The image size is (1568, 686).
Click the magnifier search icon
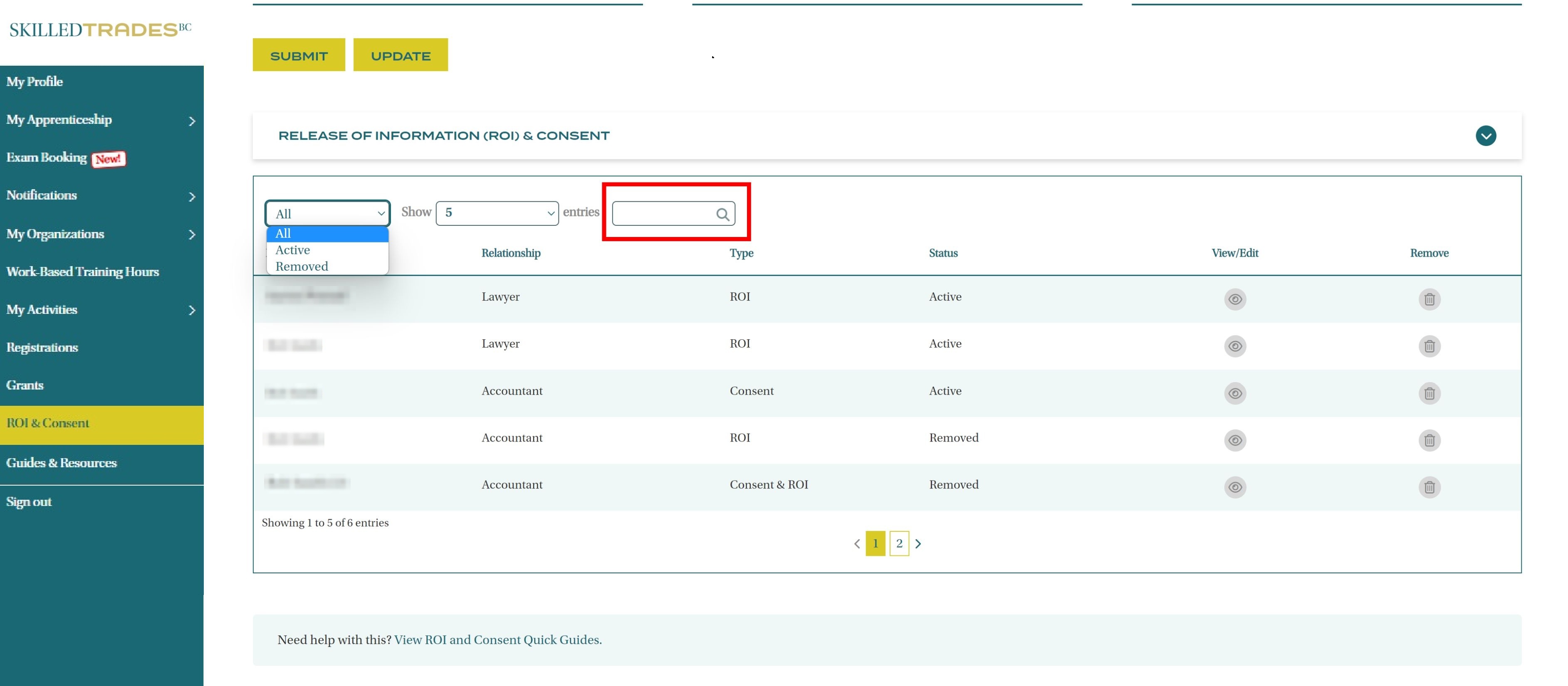click(x=722, y=214)
